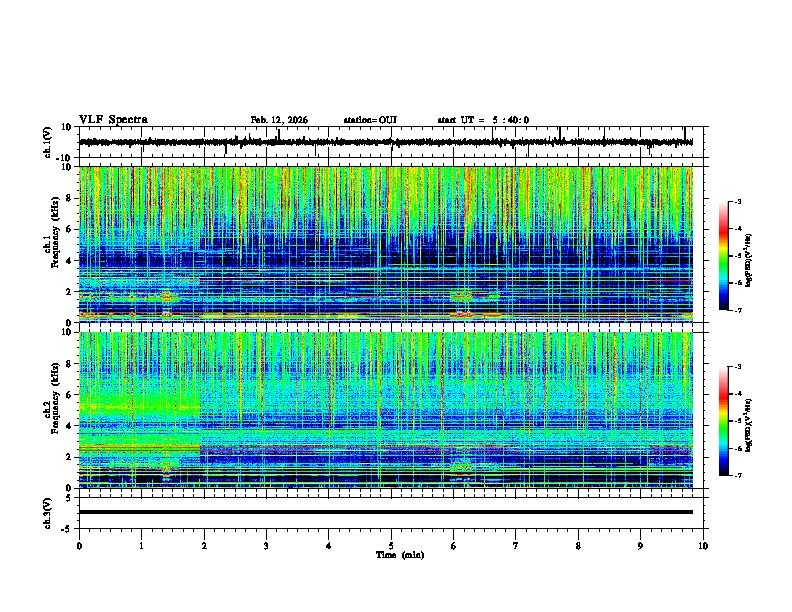Click the '-7' tick on ch.2 color bar
Viewport: 792px width, 612px height.
(x=737, y=475)
